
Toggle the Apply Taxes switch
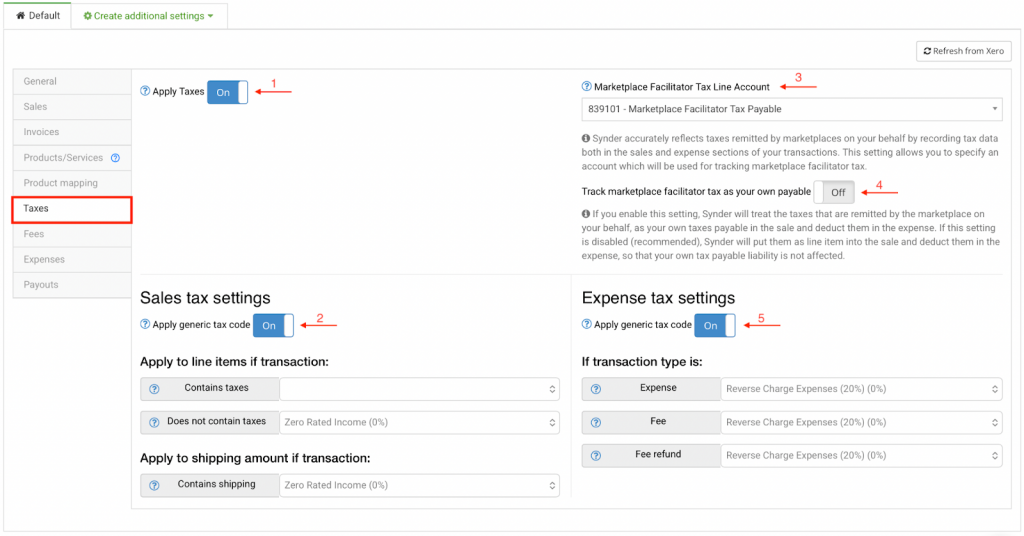click(x=227, y=92)
